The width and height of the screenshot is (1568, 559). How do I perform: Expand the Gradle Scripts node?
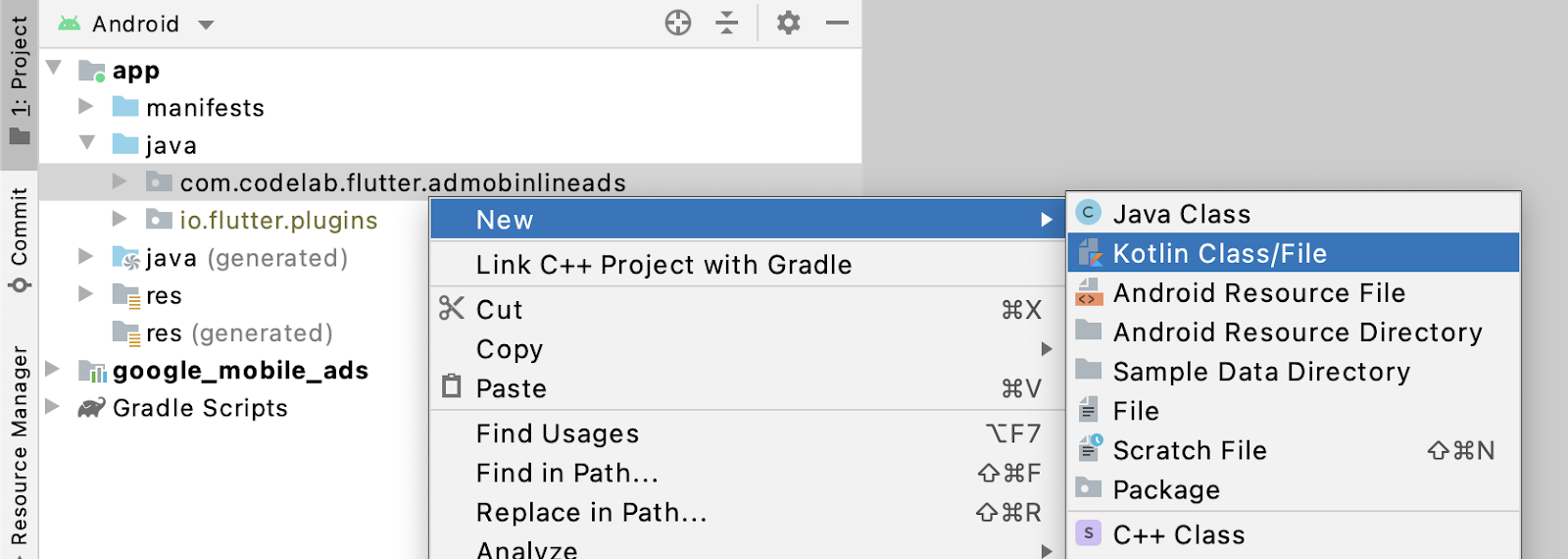(x=53, y=406)
